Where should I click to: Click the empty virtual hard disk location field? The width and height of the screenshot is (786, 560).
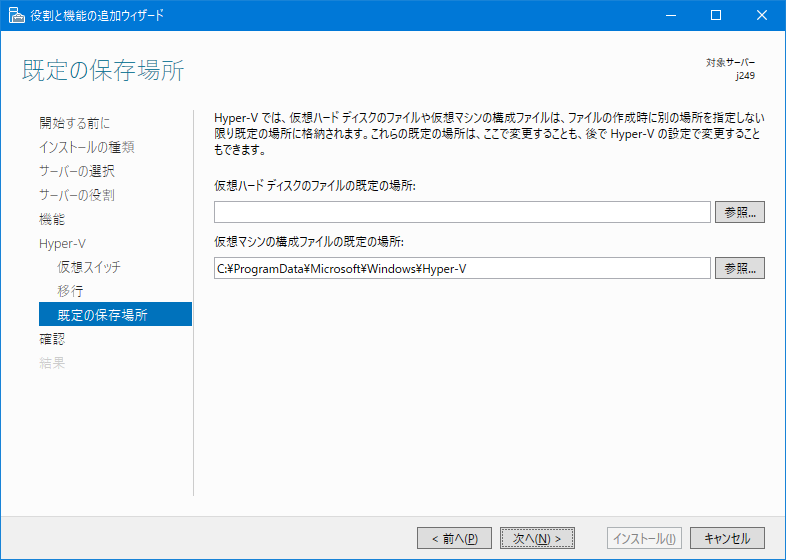click(x=462, y=212)
